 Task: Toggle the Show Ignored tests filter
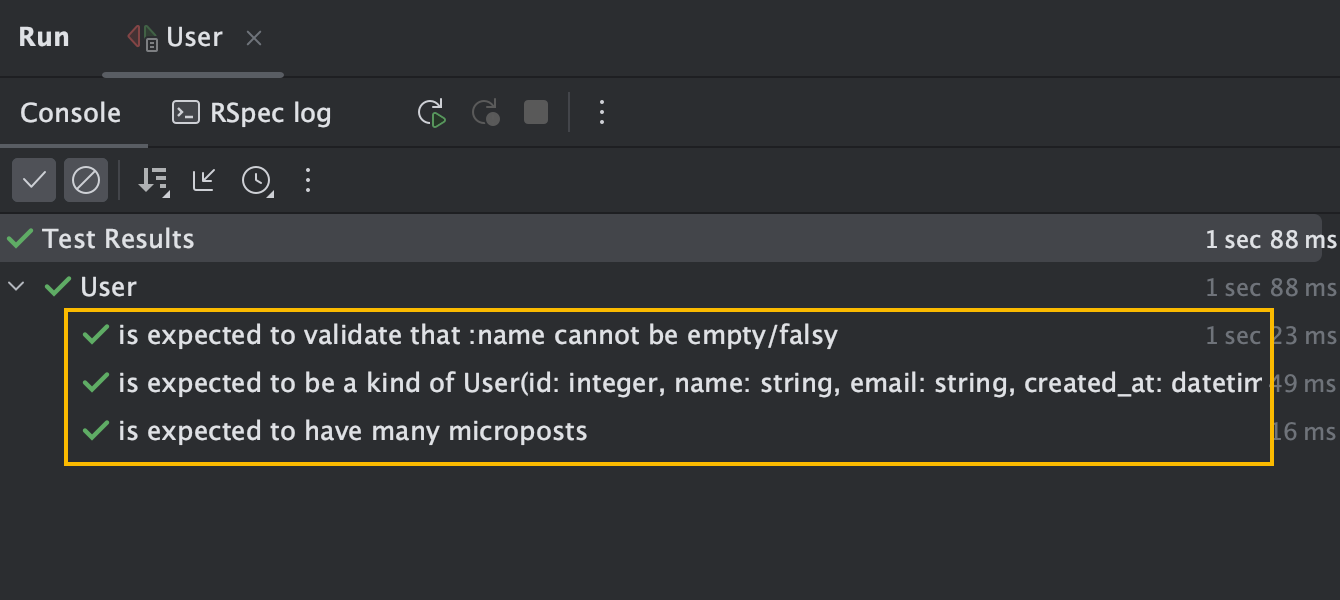pyautogui.click(x=86, y=181)
